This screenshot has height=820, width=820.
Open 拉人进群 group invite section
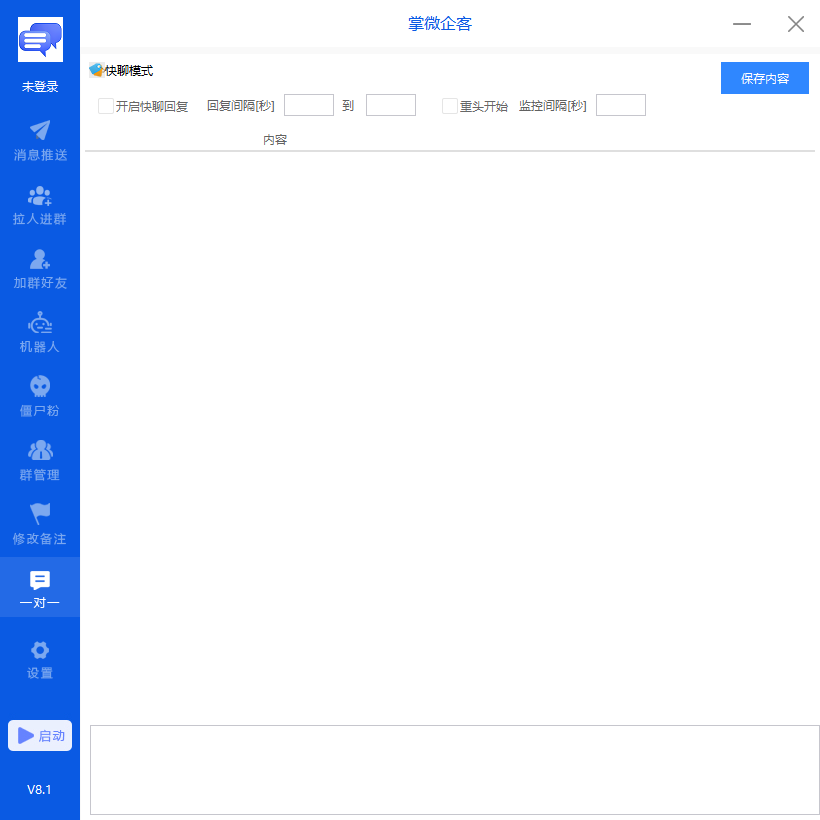pos(40,205)
